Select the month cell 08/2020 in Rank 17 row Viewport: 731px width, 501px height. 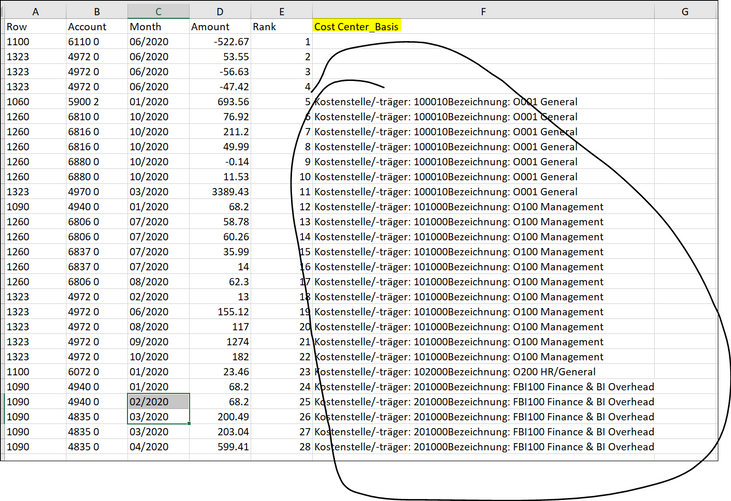159,281
